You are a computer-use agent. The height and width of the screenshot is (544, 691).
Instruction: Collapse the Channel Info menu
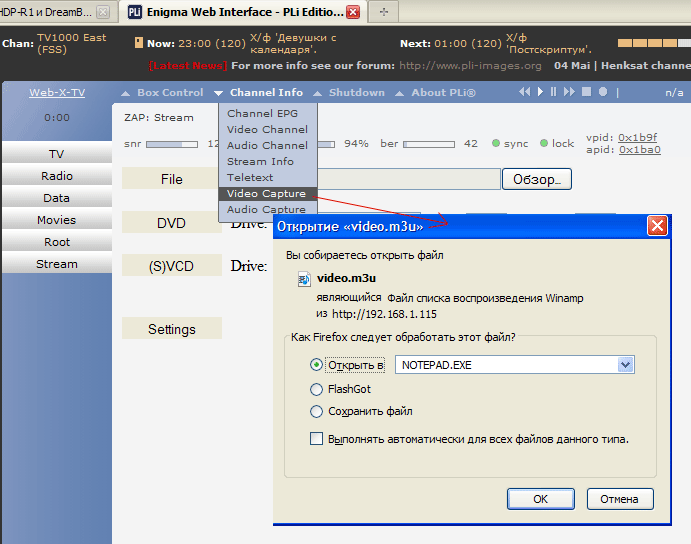click(259, 93)
